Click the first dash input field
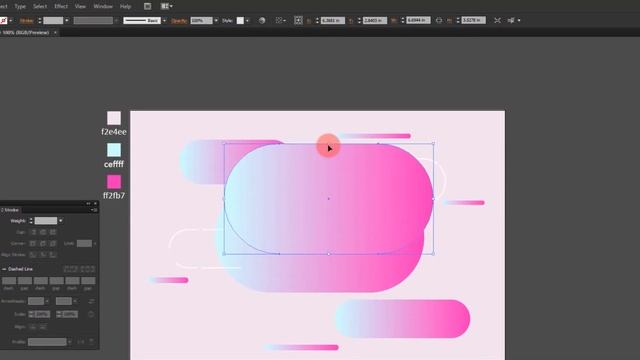 (9, 280)
